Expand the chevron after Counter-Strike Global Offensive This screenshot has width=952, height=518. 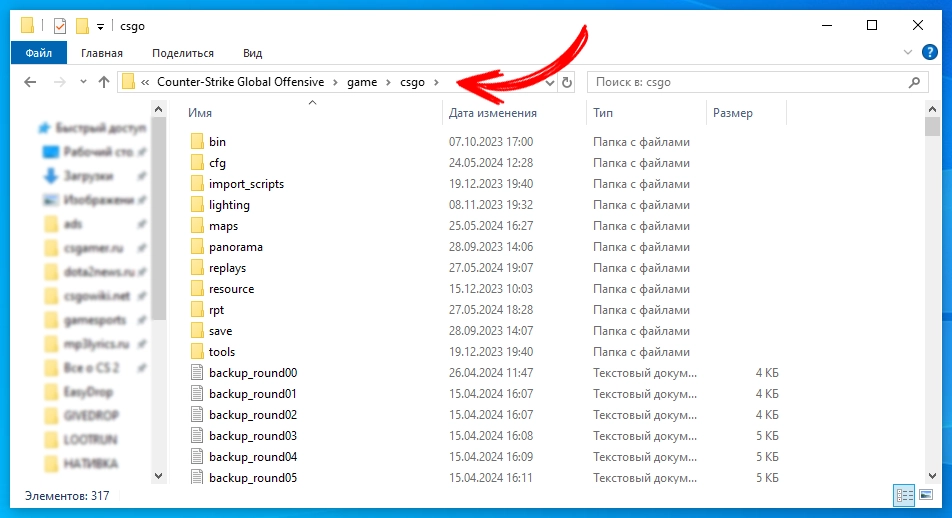pos(335,82)
